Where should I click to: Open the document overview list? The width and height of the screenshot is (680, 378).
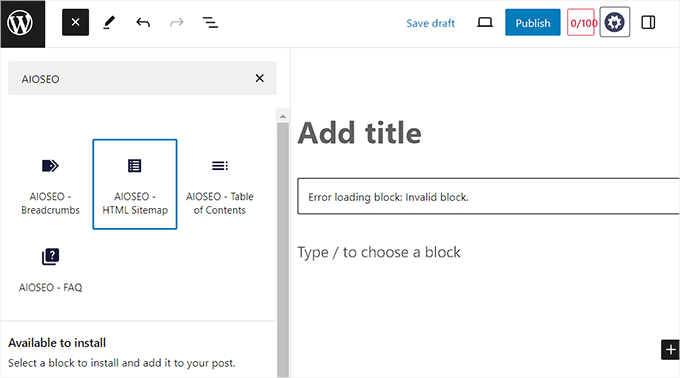click(210, 23)
